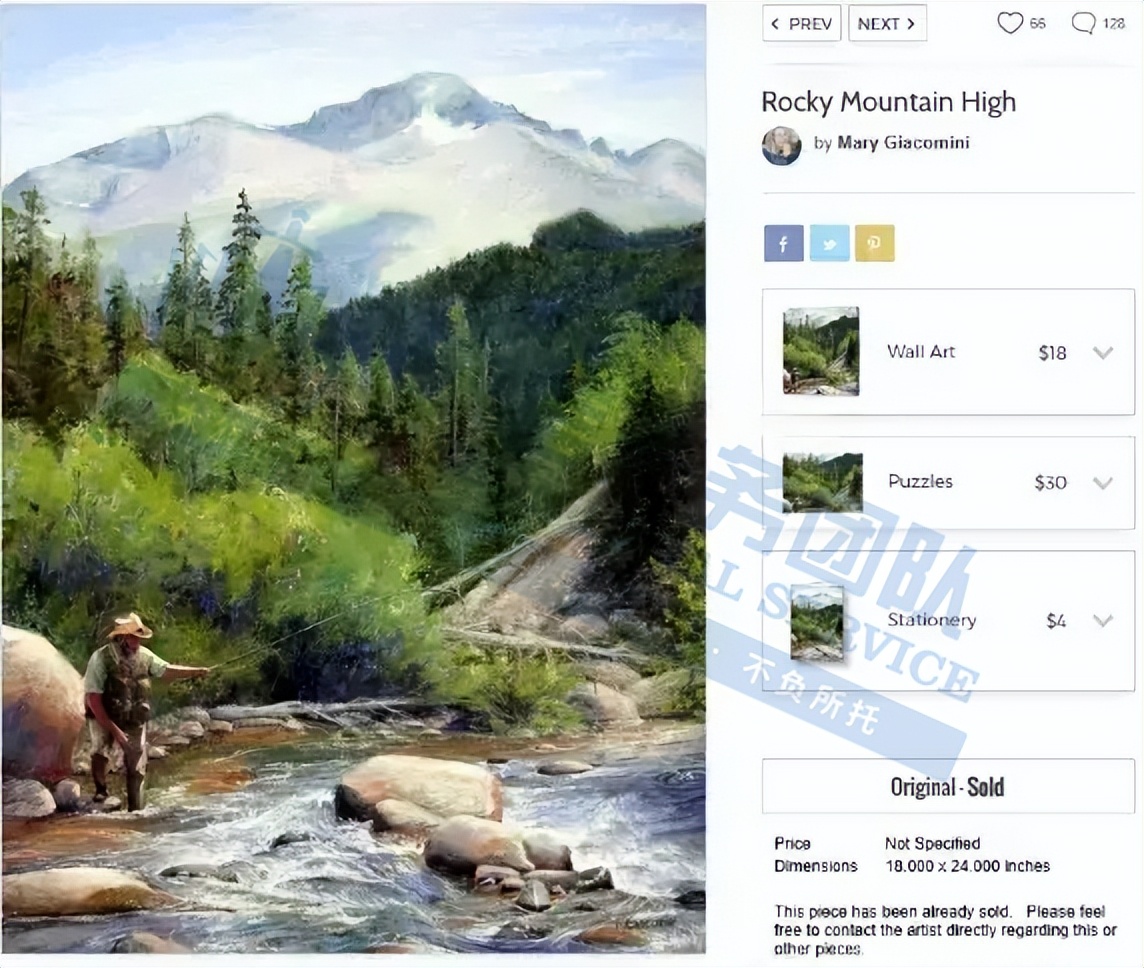Screen dimensions: 1144x968
Task: Click the Original - Sold button
Action: (947, 786)
